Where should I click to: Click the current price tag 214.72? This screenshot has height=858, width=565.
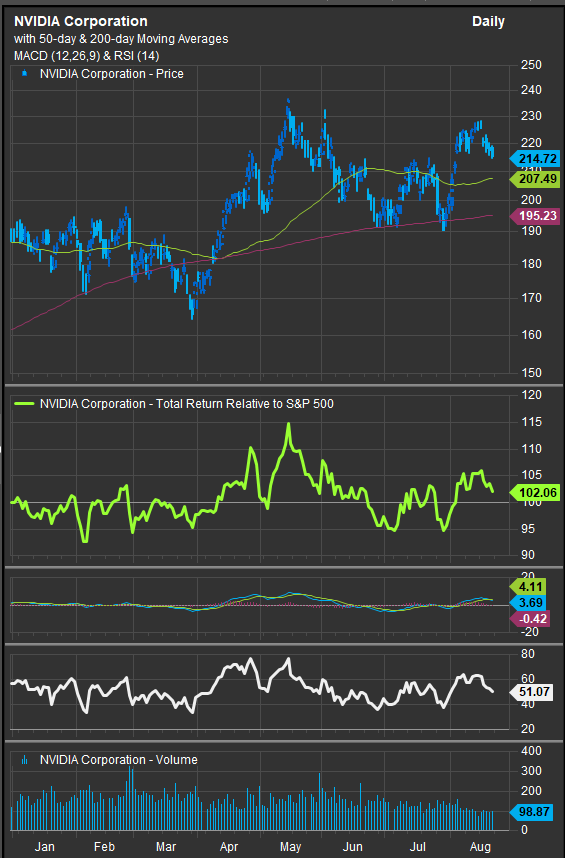pos(535,159)
